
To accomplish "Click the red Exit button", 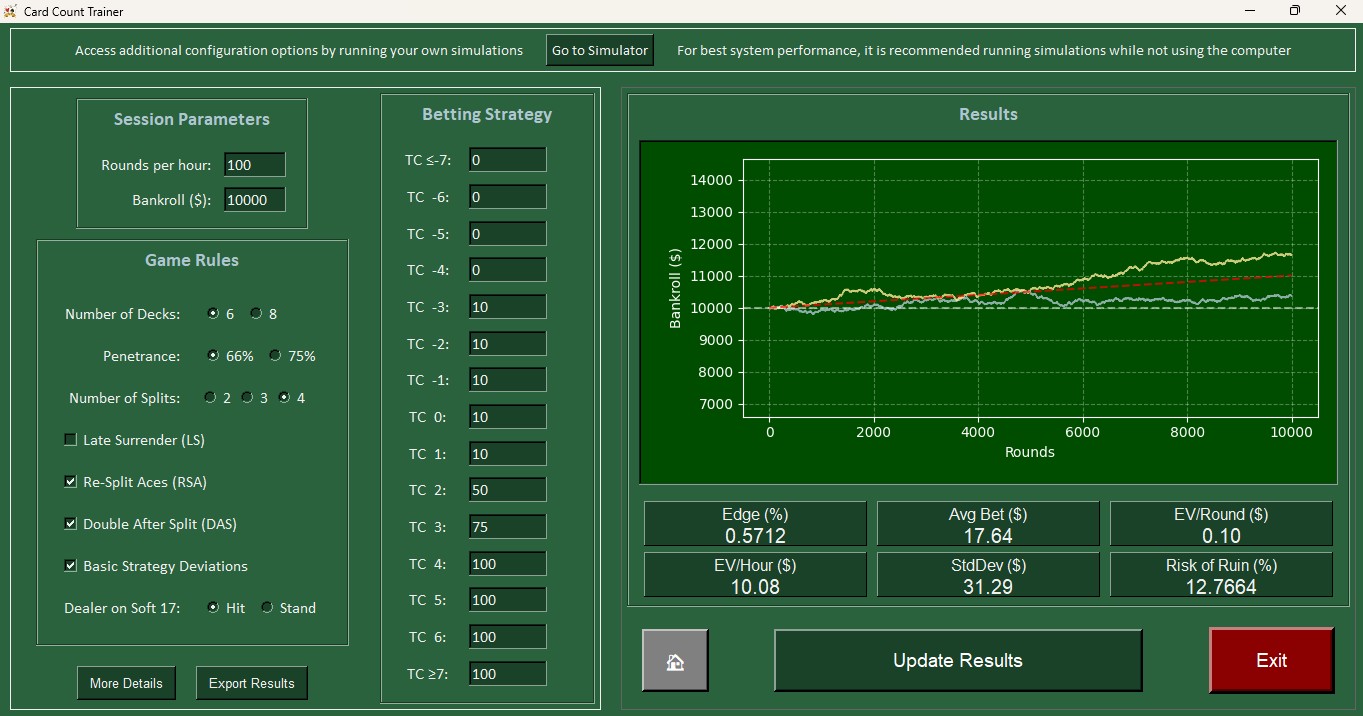I will 1272,660.
